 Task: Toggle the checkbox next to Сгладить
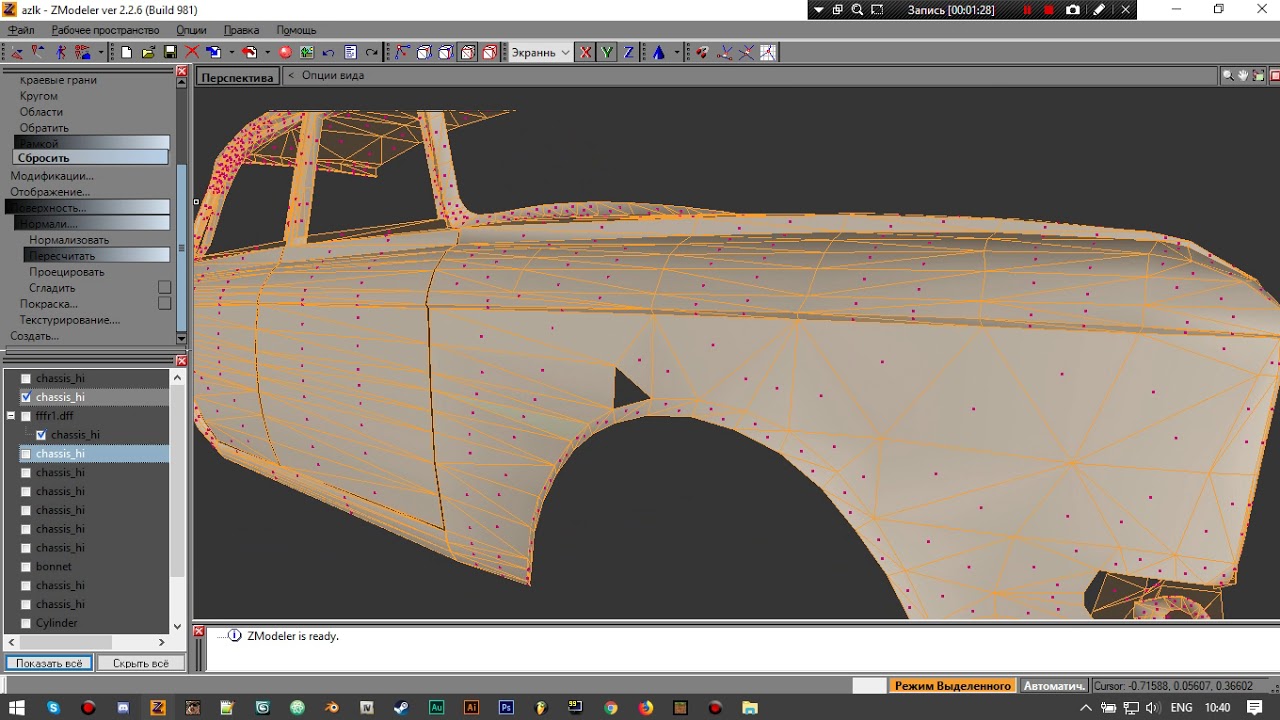pyautogui.click(x=165, y=288)
